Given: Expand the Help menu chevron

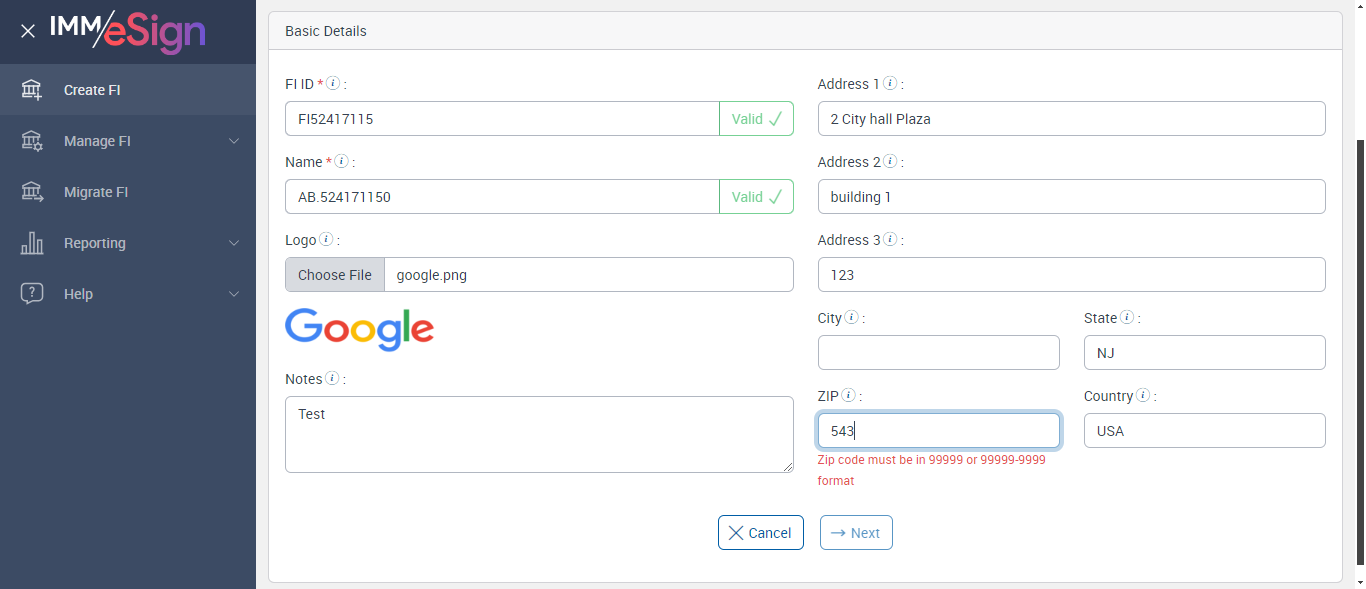Looking at the screenshot, I should pos(234,294).
